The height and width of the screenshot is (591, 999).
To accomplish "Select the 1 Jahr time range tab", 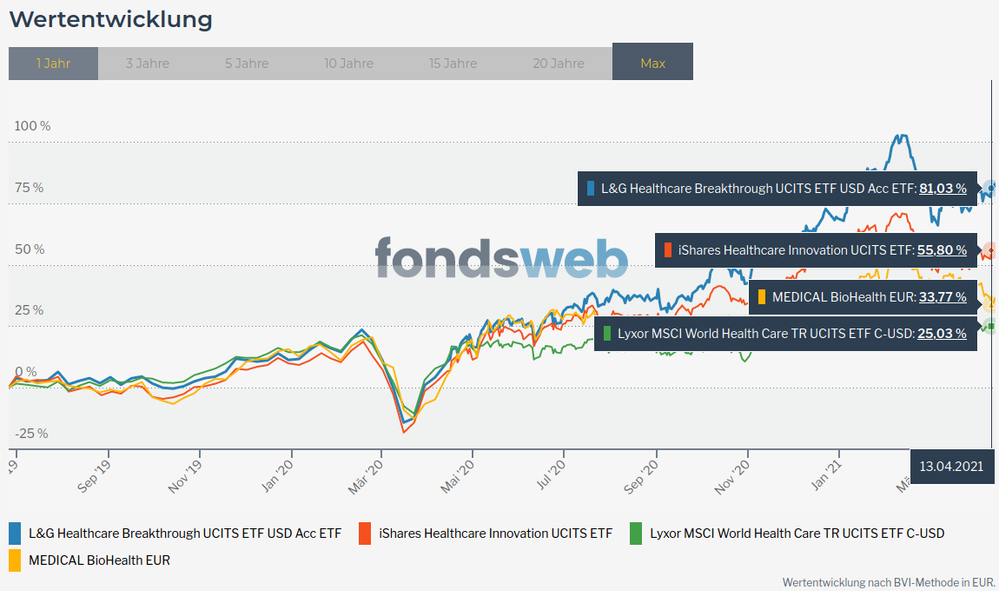I will [53, 63].
